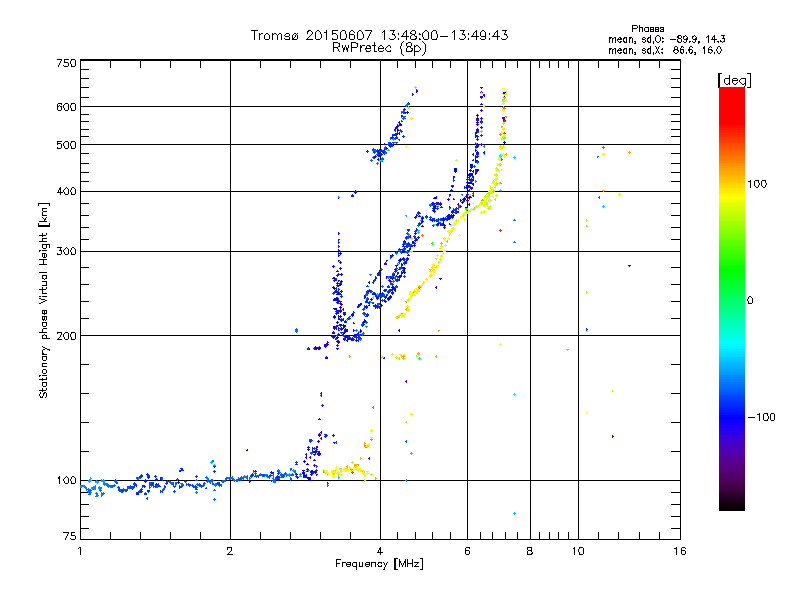The width and height of the screenshot is (800, 600).
Task: Click the 'Frequency [MHz]' axis label
Action: 379,564
